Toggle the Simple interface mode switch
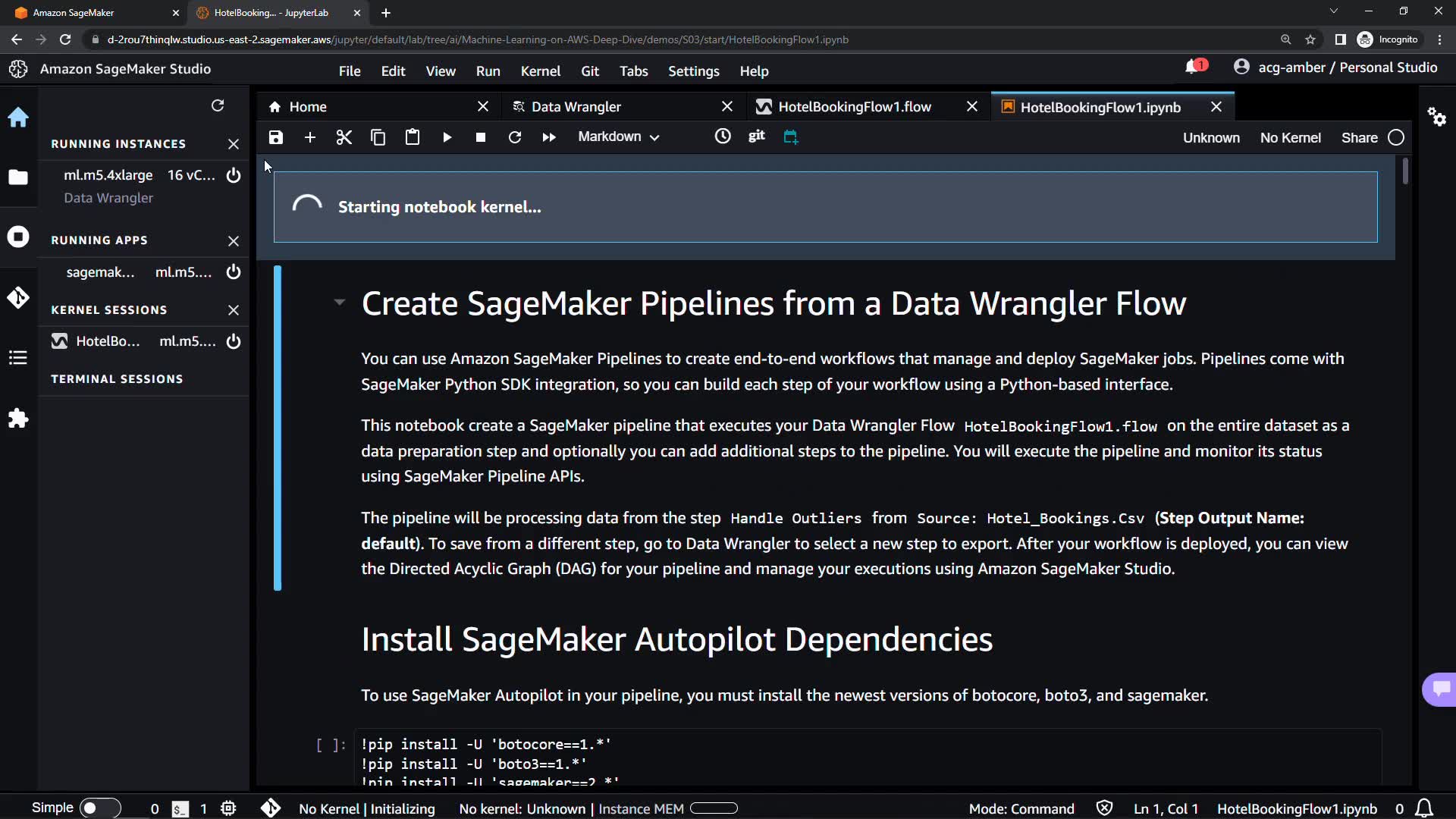Screen dimensions: 1456x819 click(99, 808)
